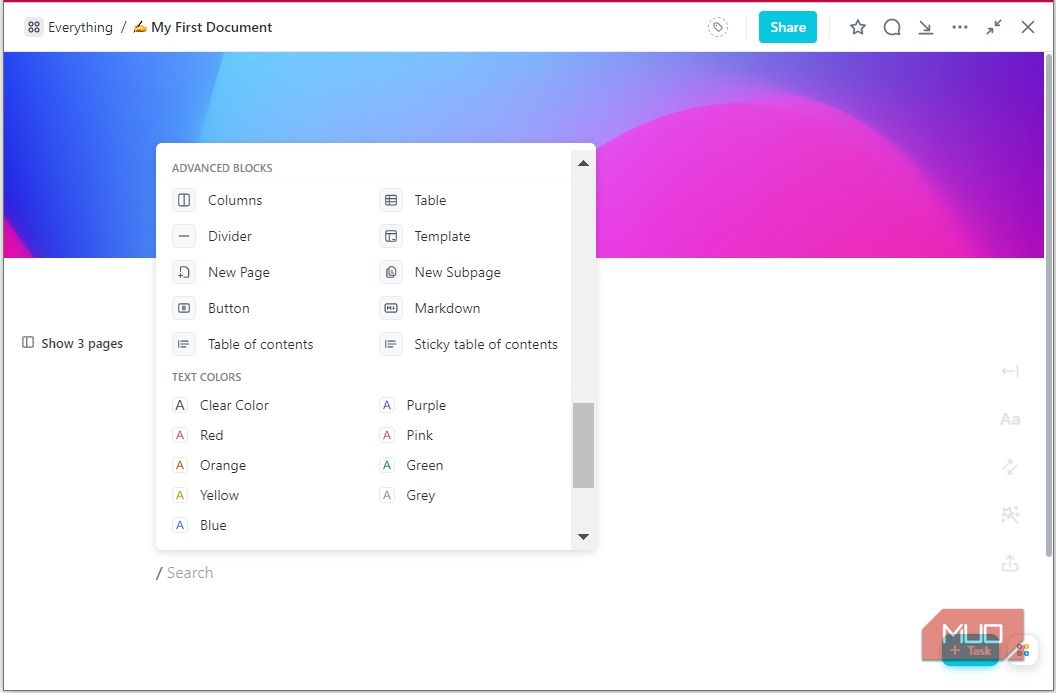Insert a Columns block
Screen dimensions: 1056x693
(234, 200)
